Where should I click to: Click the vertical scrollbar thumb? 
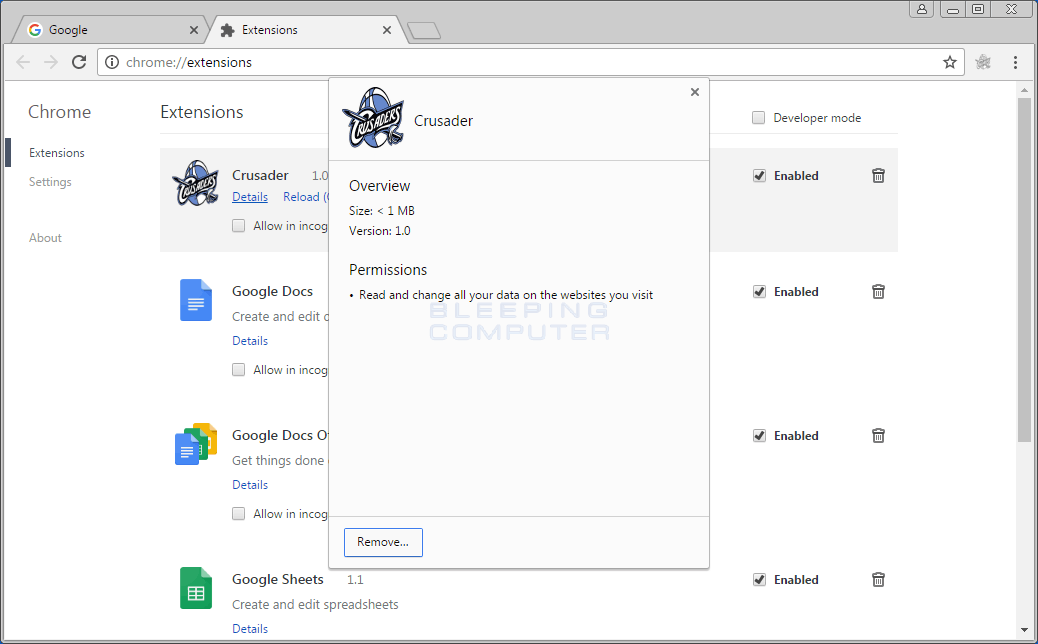[x=1024, y=269]
